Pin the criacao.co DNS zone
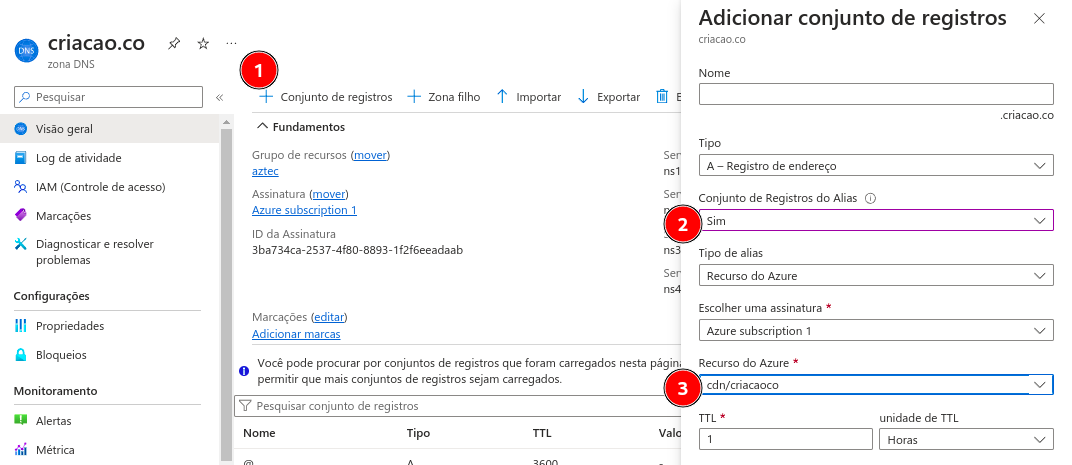Screen dimensions: 1072x465 tap(174, 44)
